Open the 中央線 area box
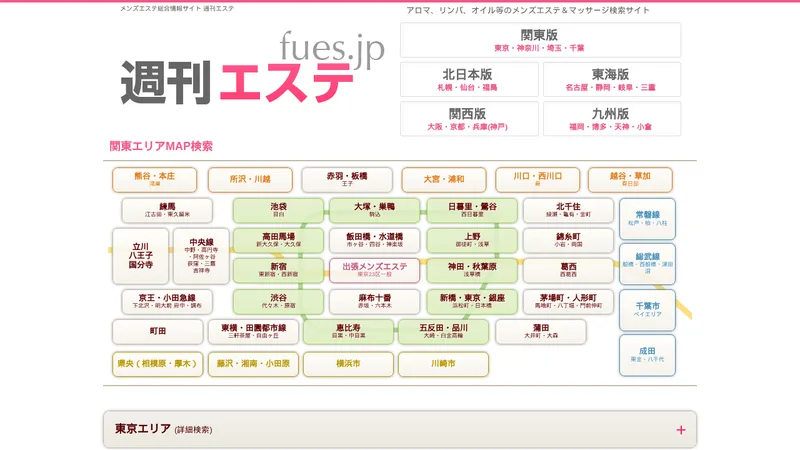Viewport: 800px width, 450px height. [x=201, y=256]
